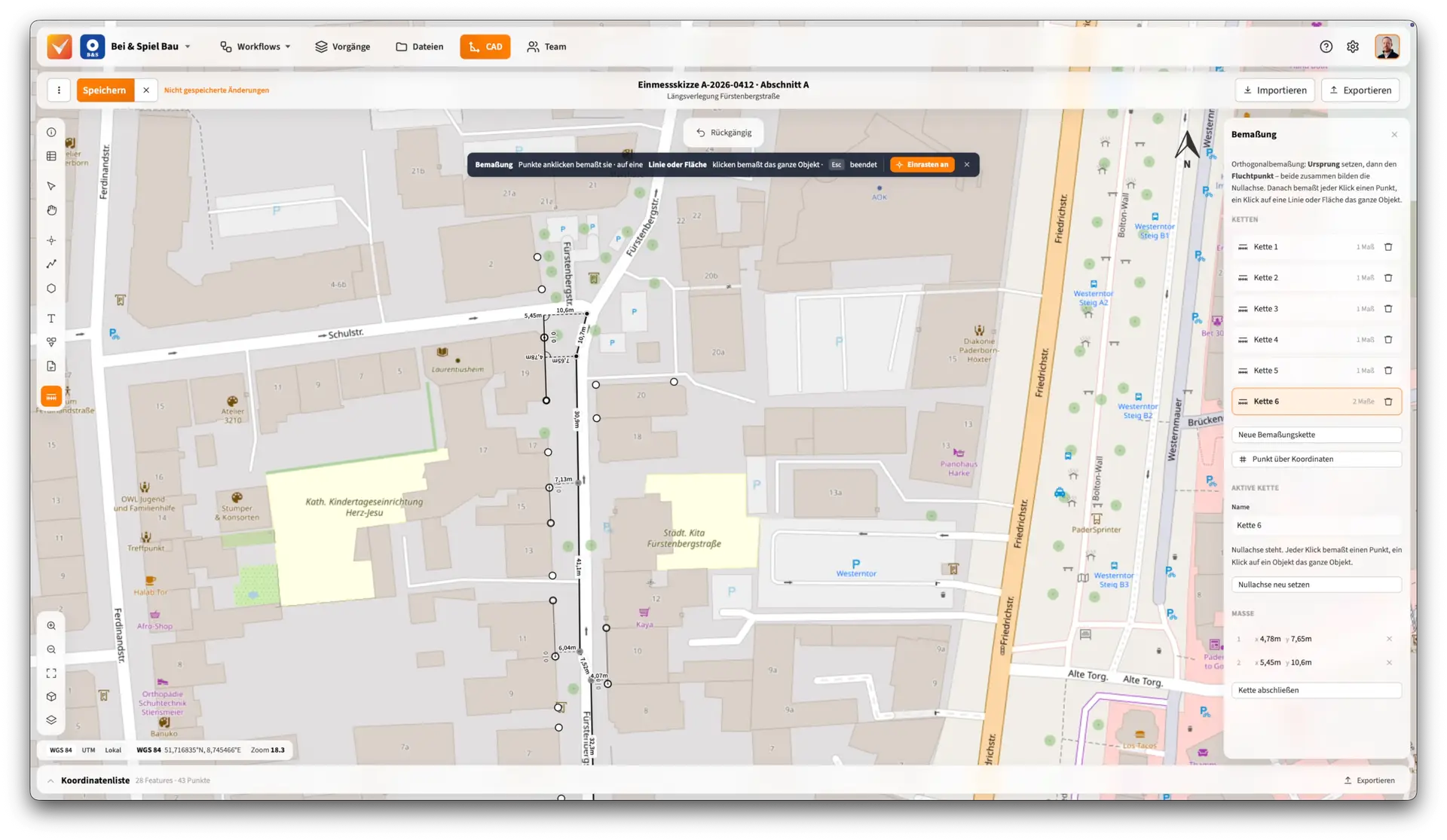1447x840 pixels.
Task: Go to the Vorgänge tab
Action: [343, 47]
